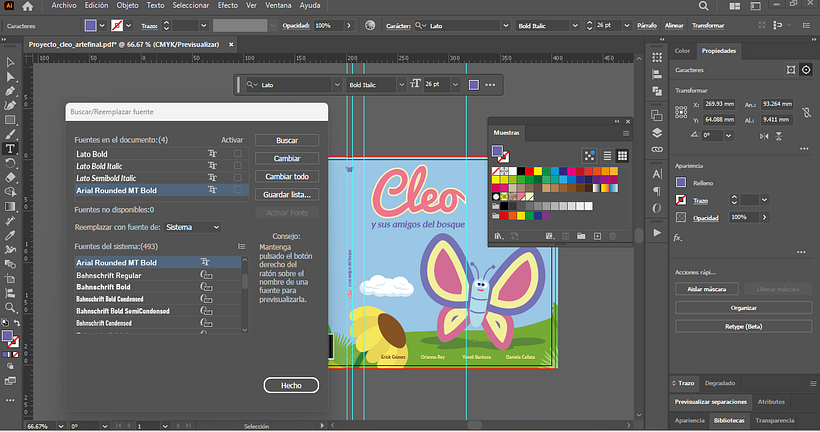This screenshot has width=820, height=432.
Task: Switch swatches to thumbnail grid view
Action: coord(622,155)
